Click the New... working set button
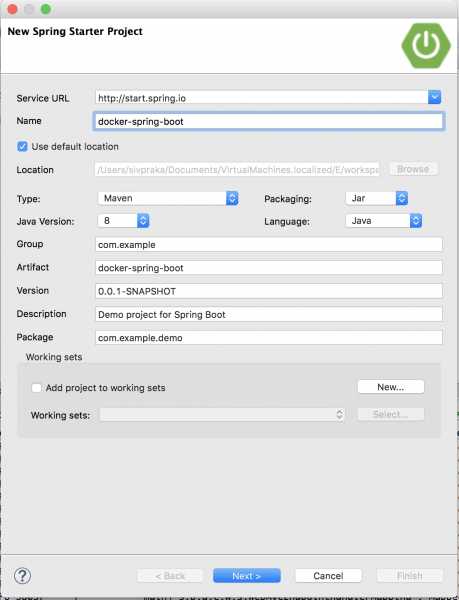 391,387
